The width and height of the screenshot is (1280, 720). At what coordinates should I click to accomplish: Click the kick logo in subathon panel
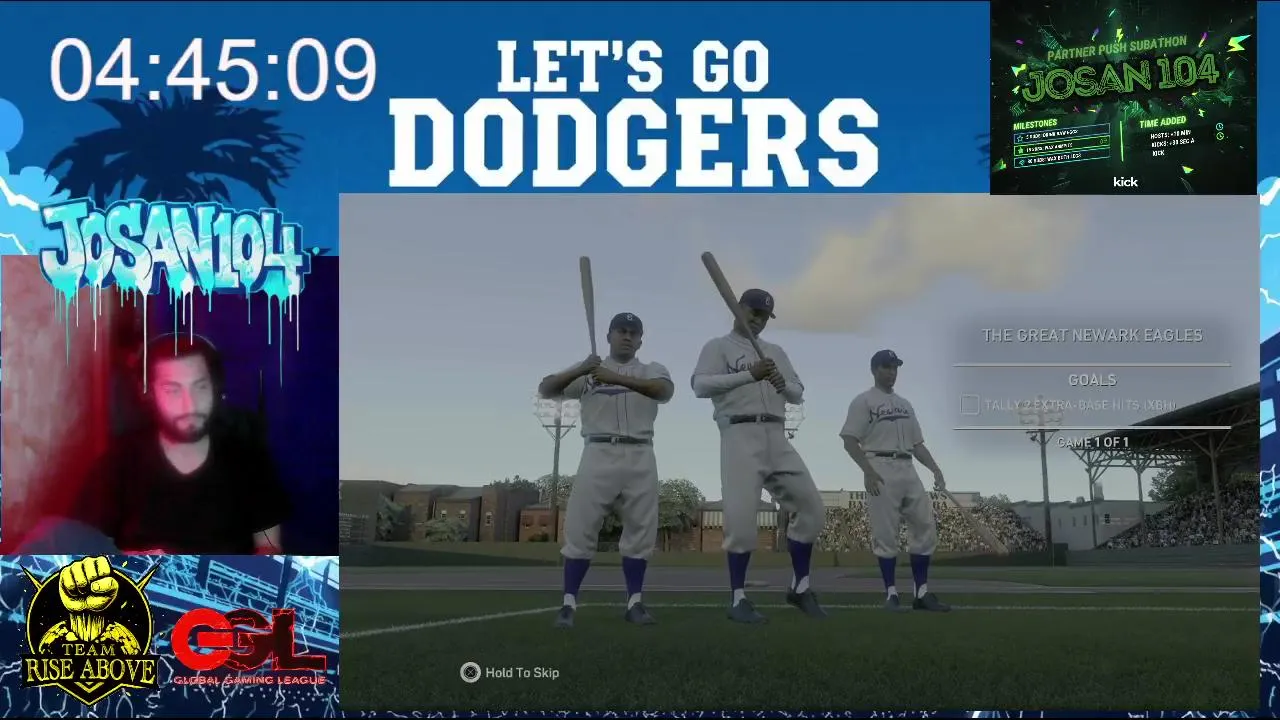point(1125,182)
